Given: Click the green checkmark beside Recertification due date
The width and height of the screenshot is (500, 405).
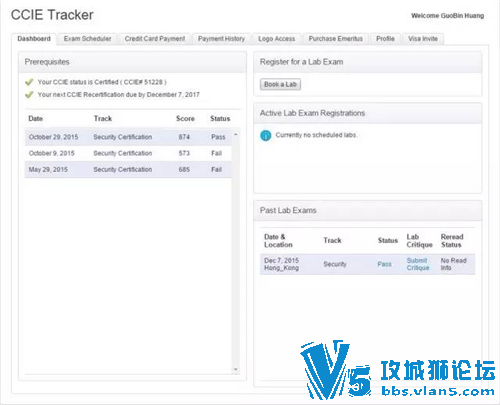Looking at the screenshot, I should [29, 95].
